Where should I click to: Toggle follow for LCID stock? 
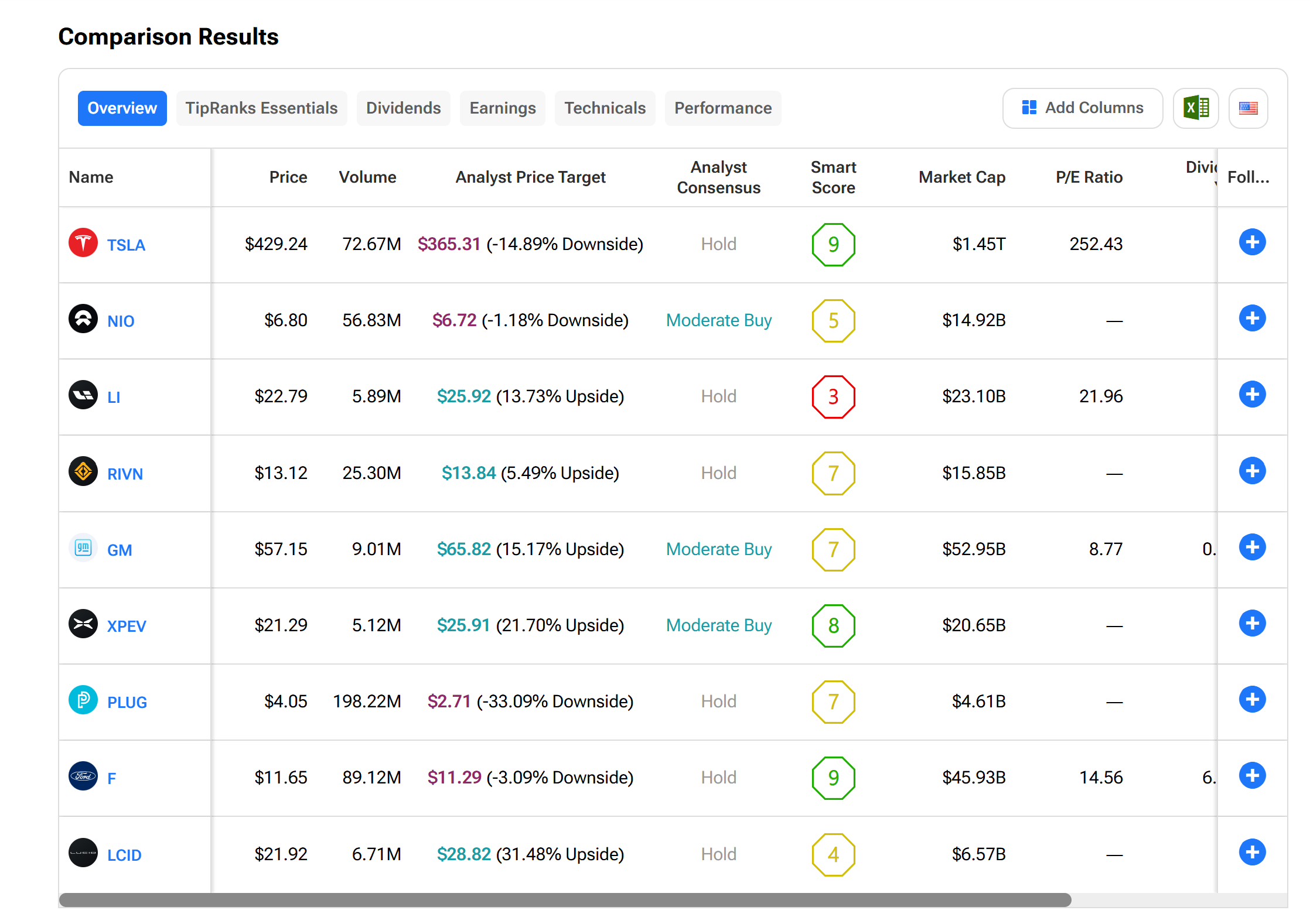[x=1252, y=853]
